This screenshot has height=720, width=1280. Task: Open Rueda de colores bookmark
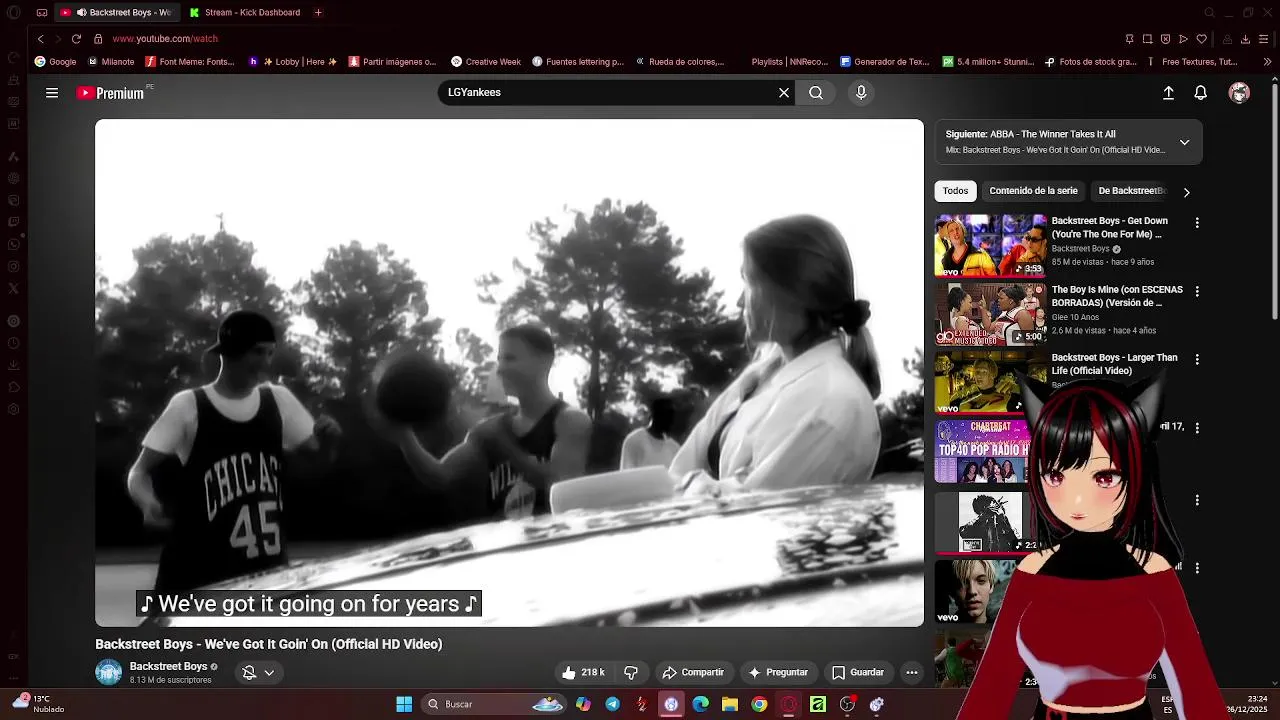click(680, 62)
